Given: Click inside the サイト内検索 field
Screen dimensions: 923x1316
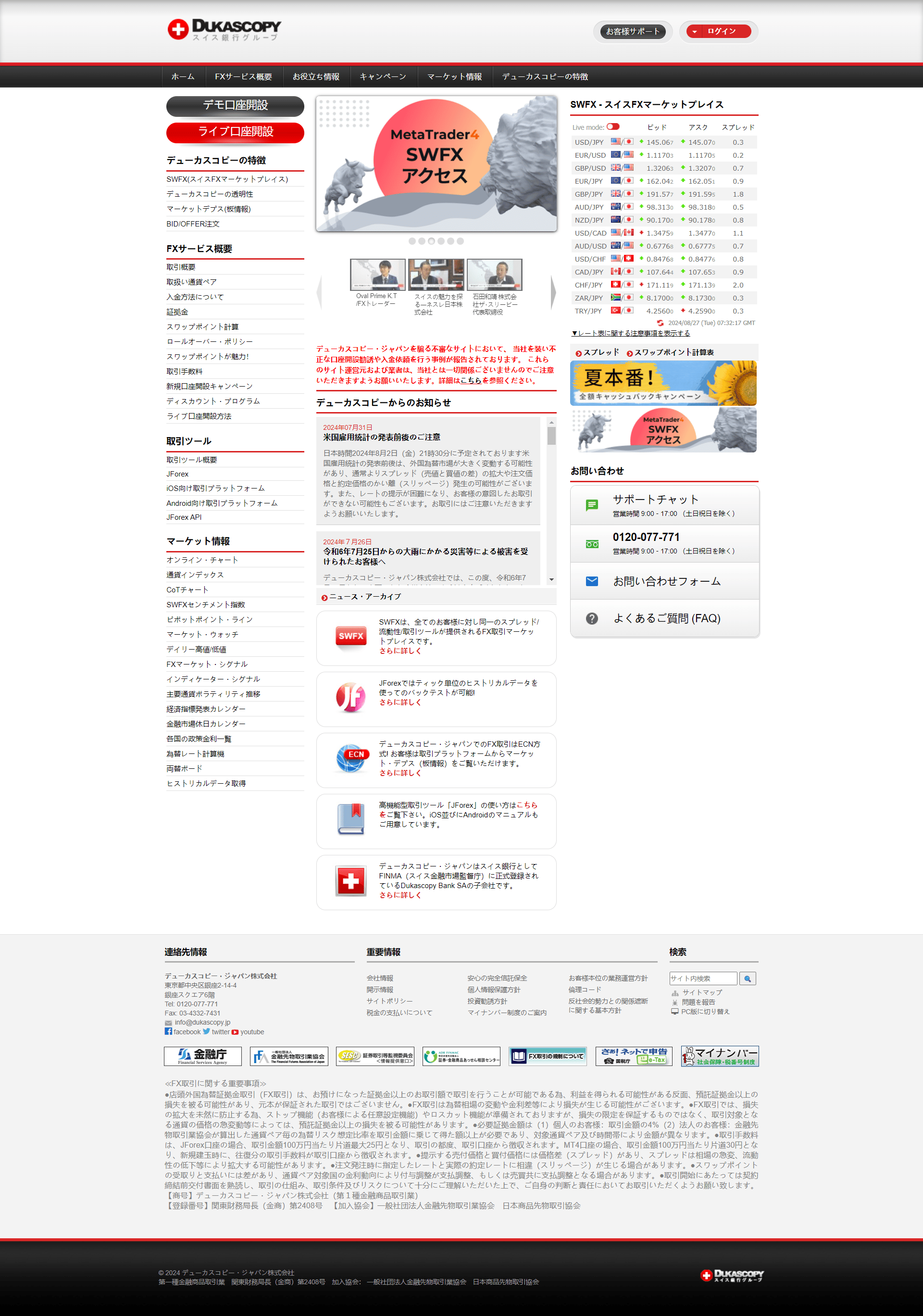Looking at the screenshot, I should point(703,978).
